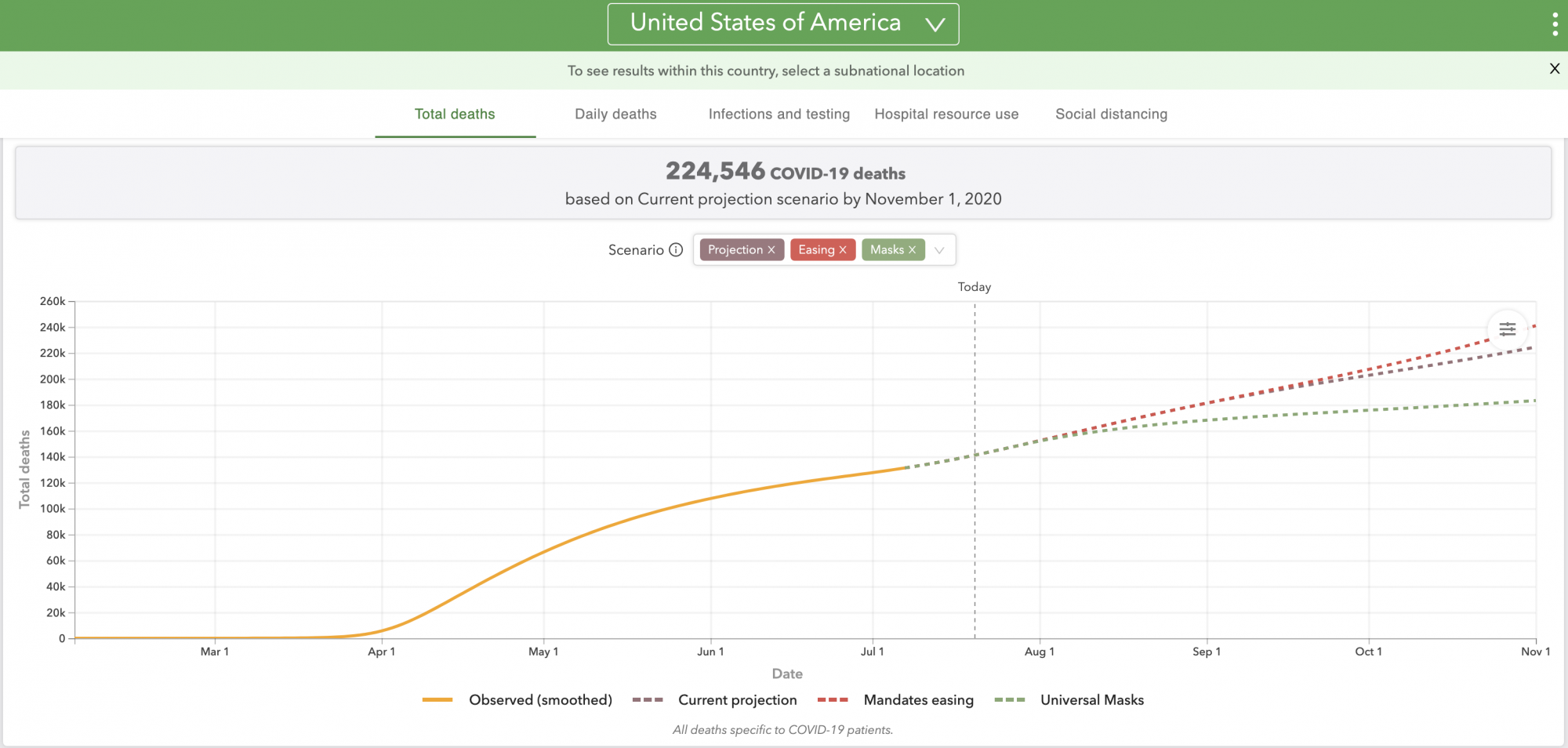
Task: Click the Today marker on the chart
Action: point(975,287)
